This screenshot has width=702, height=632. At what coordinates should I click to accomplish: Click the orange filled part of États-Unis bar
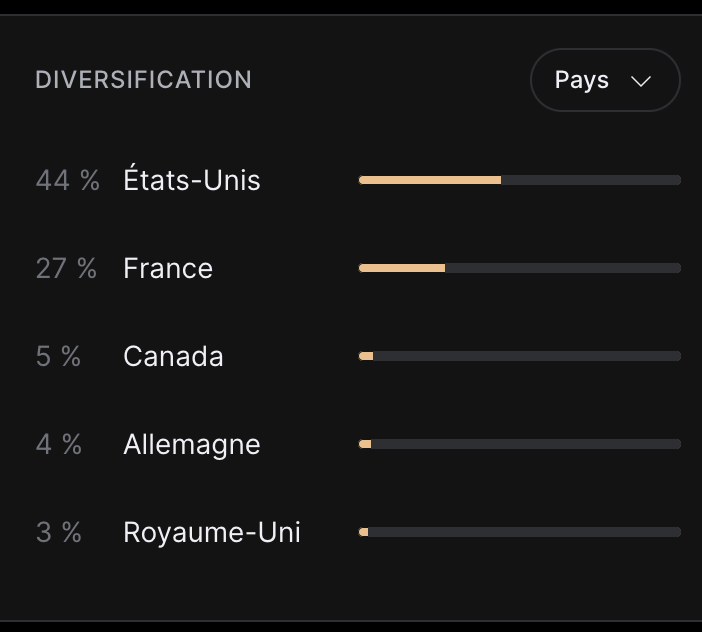click(x=430, y=180)
